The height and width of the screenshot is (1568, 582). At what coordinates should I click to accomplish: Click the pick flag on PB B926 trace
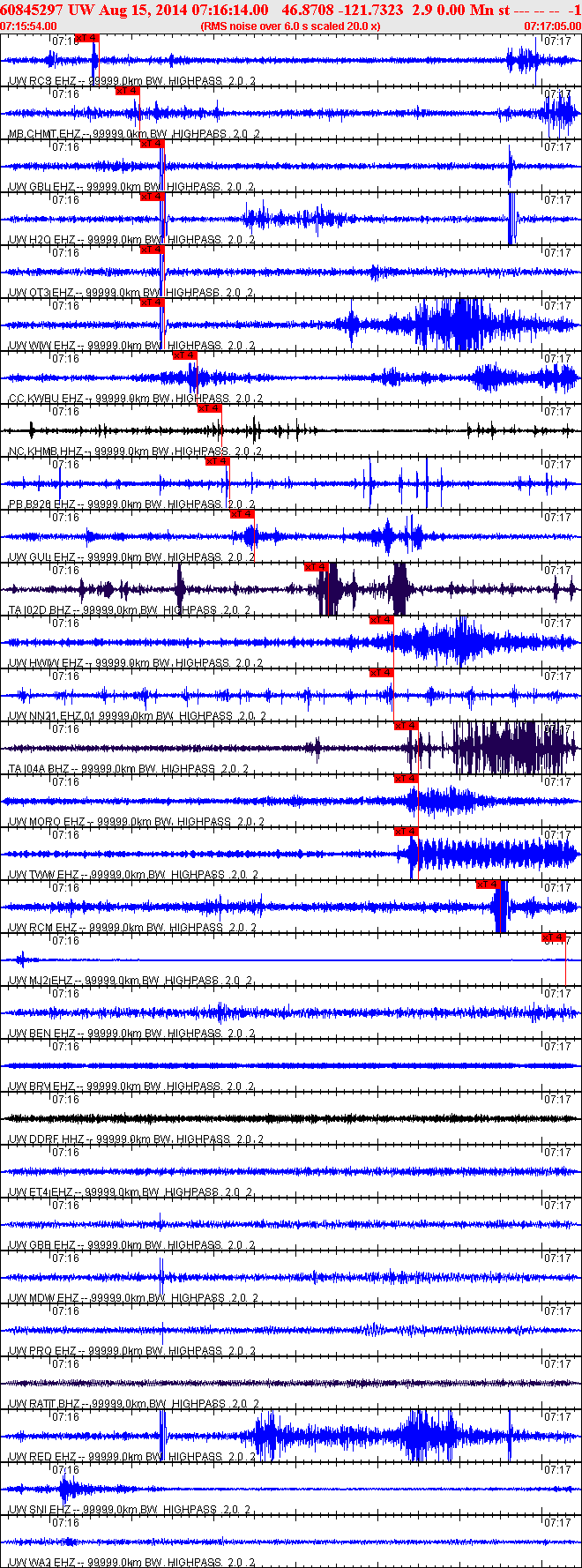pyautogui.click(x=217, y=461)
